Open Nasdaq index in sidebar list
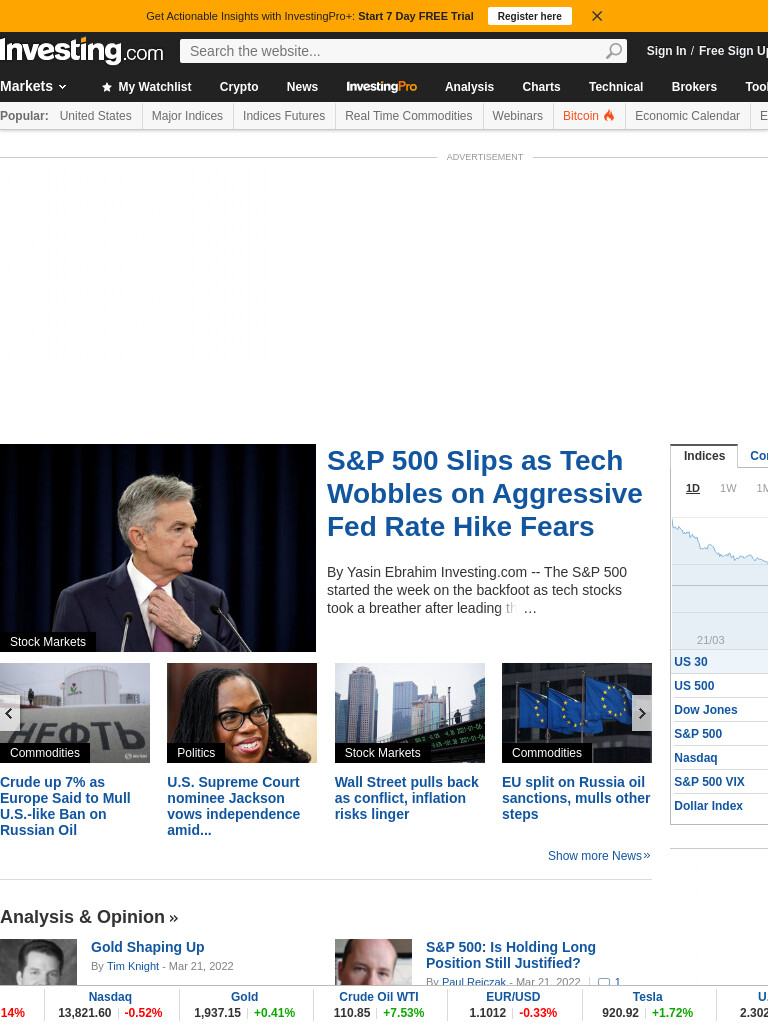This screenshot has width=768, height=1024. (696, 758)
